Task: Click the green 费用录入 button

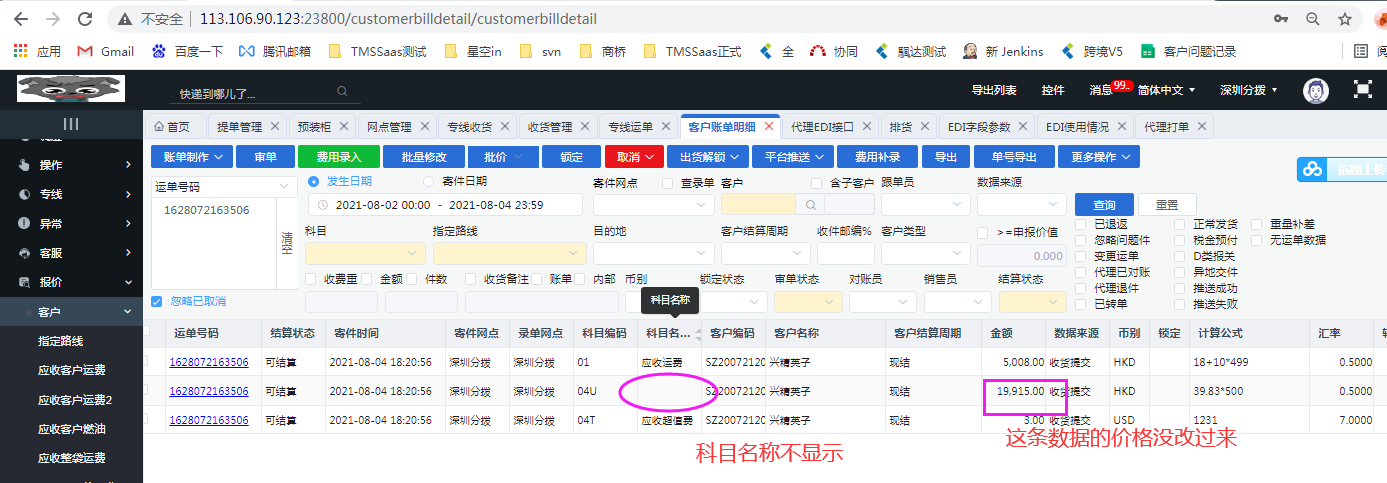Action: pos(338,157)
